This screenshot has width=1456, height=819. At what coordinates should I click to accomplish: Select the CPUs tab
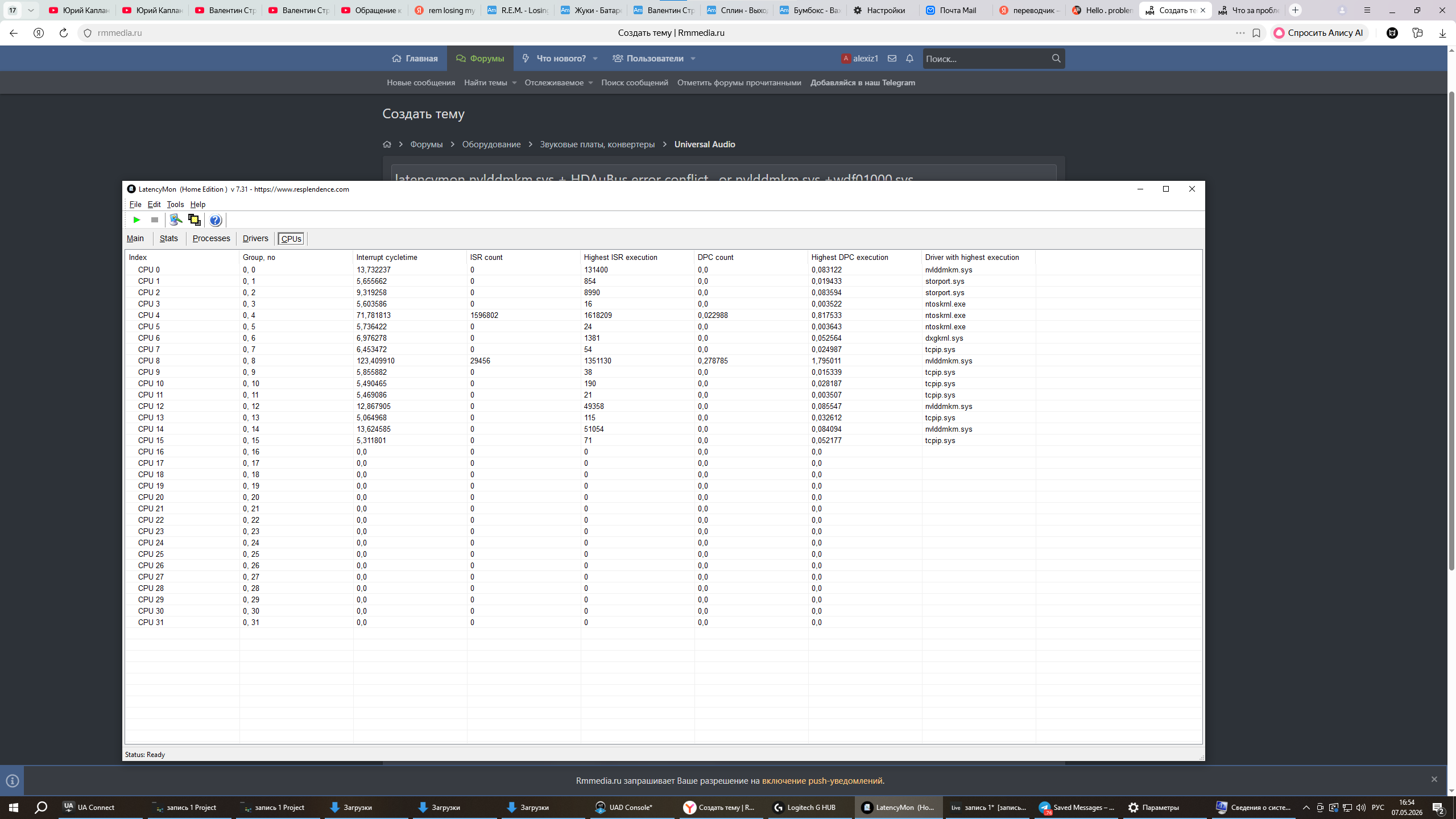(291, 239)
